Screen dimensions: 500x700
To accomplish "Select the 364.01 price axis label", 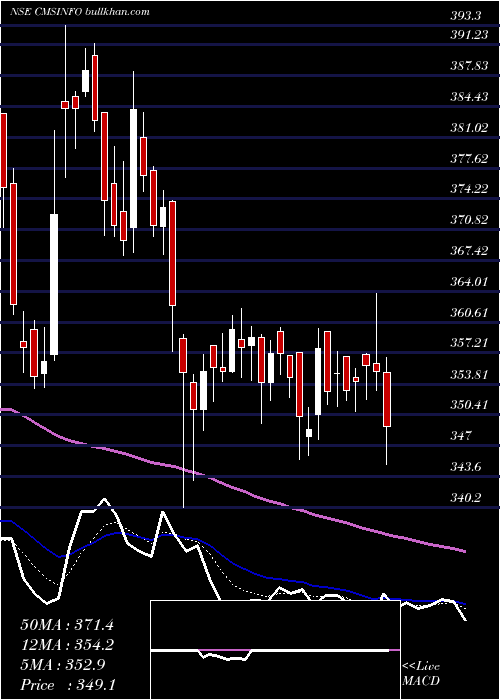I will click(x=469, y=282).
